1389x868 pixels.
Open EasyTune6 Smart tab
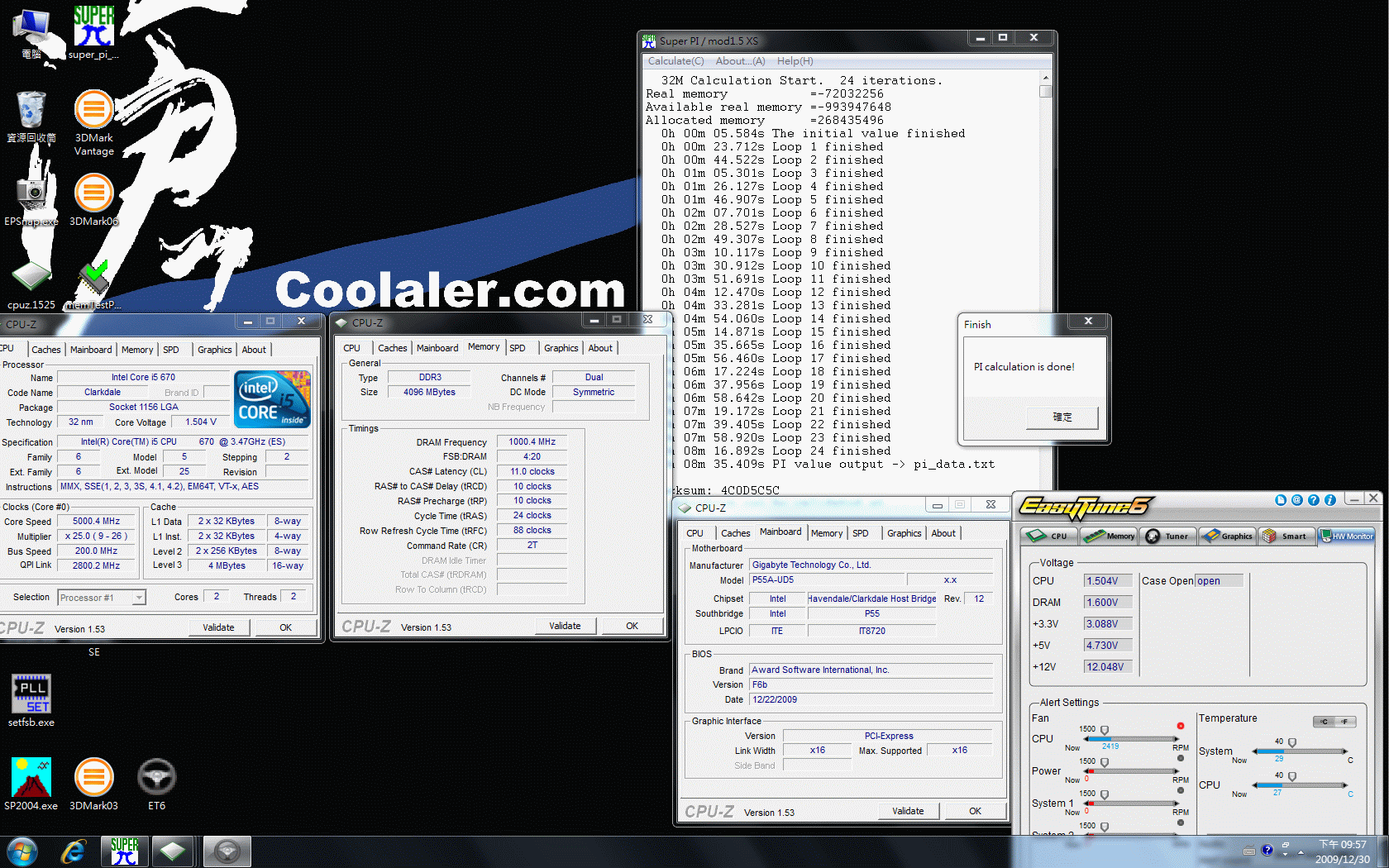click(1286, 536)
